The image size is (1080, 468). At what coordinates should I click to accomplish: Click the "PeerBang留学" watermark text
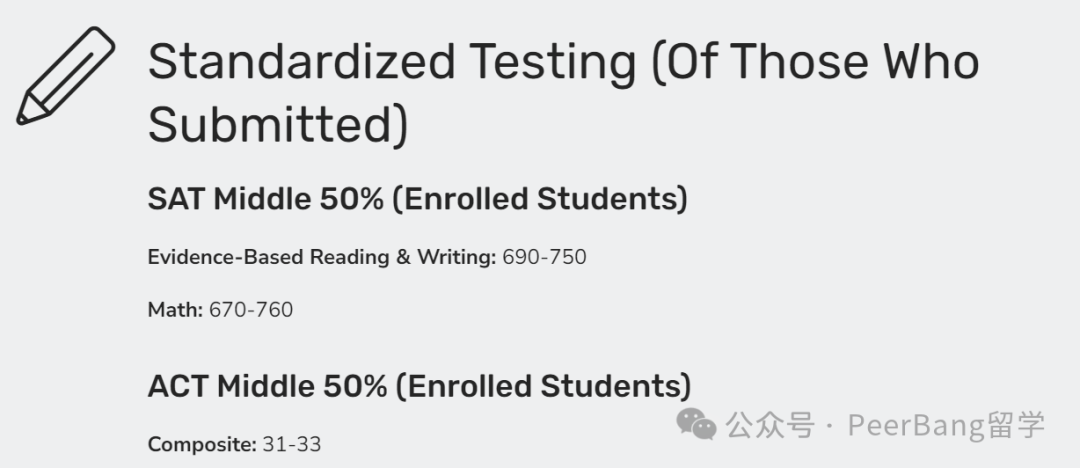coord(947,425)
